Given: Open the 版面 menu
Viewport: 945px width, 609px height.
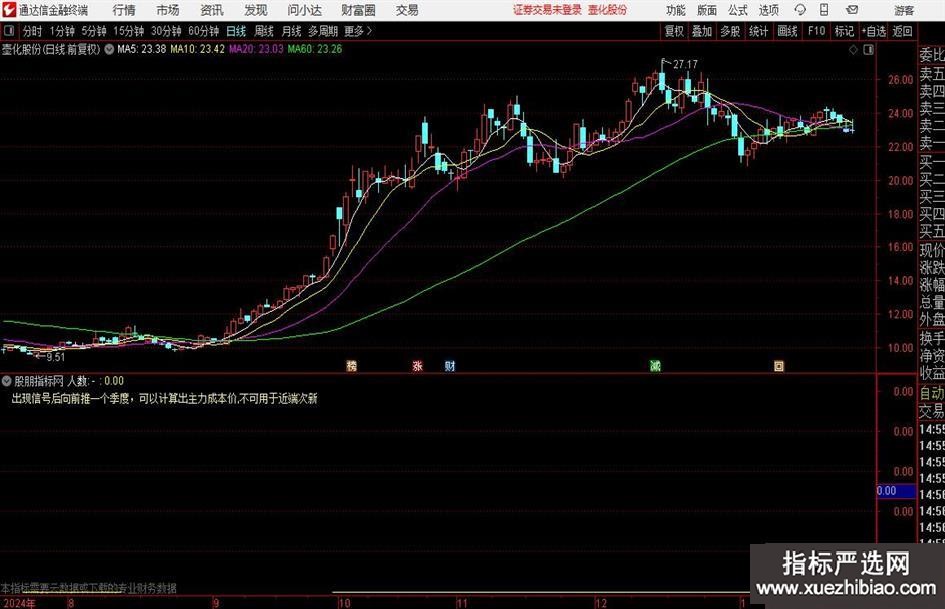Looking at the screenshot, I should point(706,10).
